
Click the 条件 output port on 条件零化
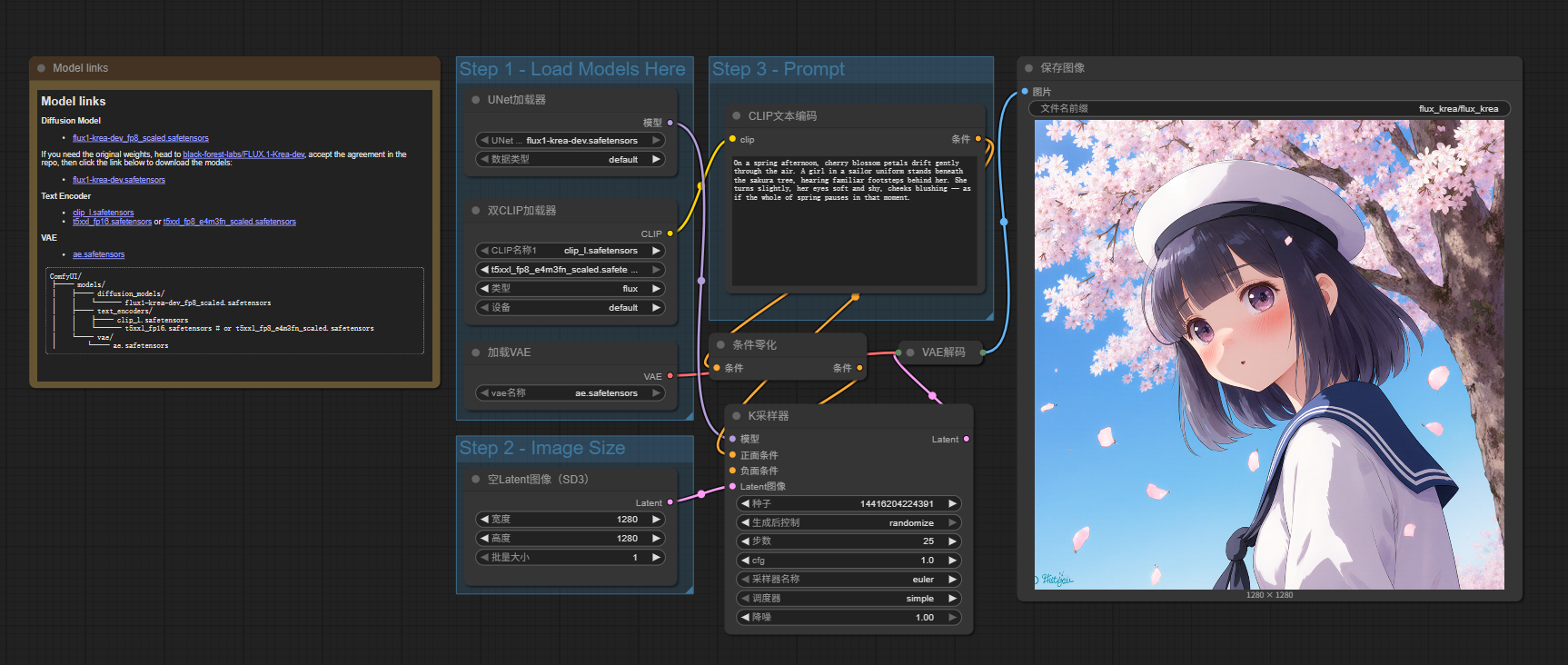coord(859,368)
